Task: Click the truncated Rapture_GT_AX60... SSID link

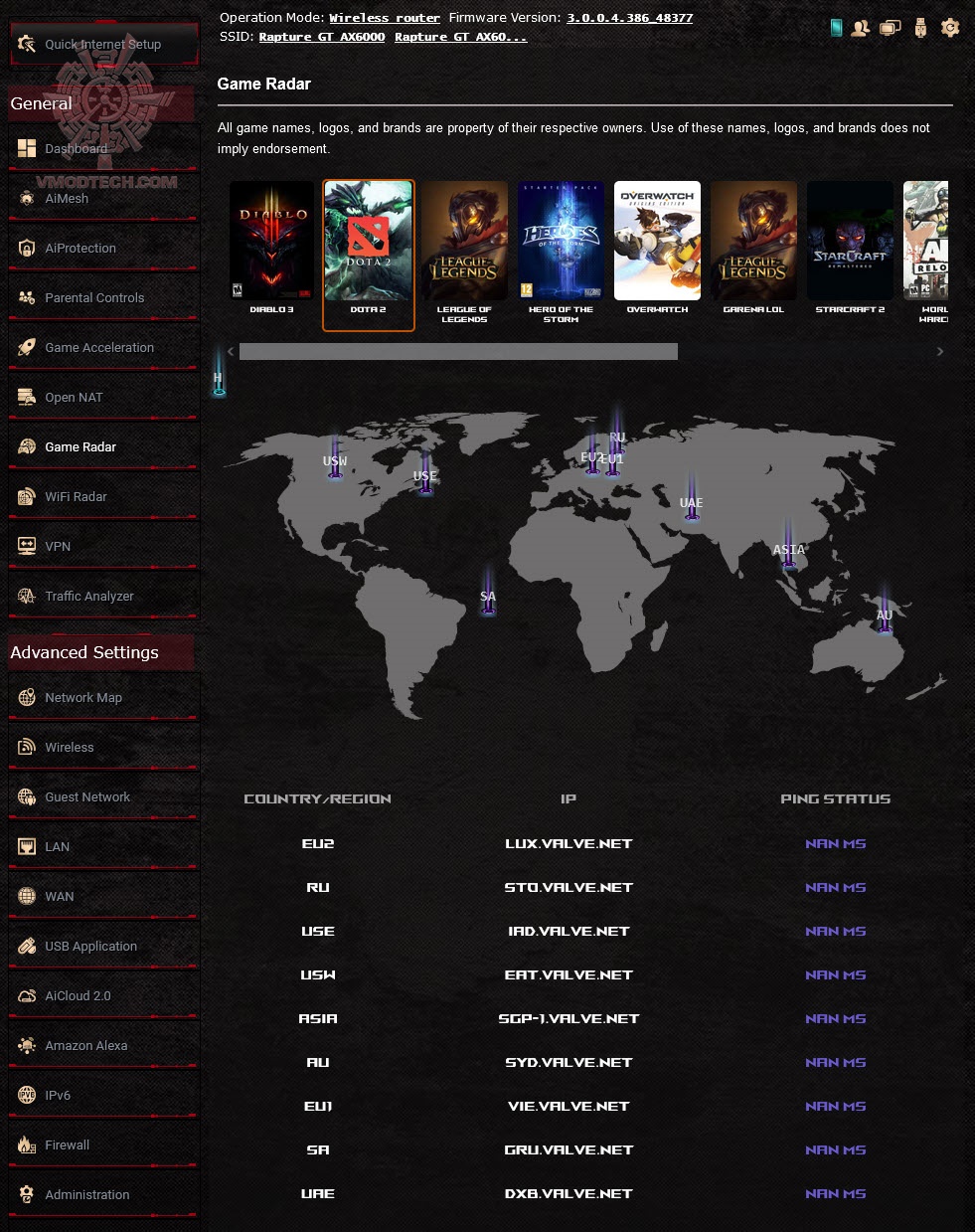Action: click(x=460, y=37)
